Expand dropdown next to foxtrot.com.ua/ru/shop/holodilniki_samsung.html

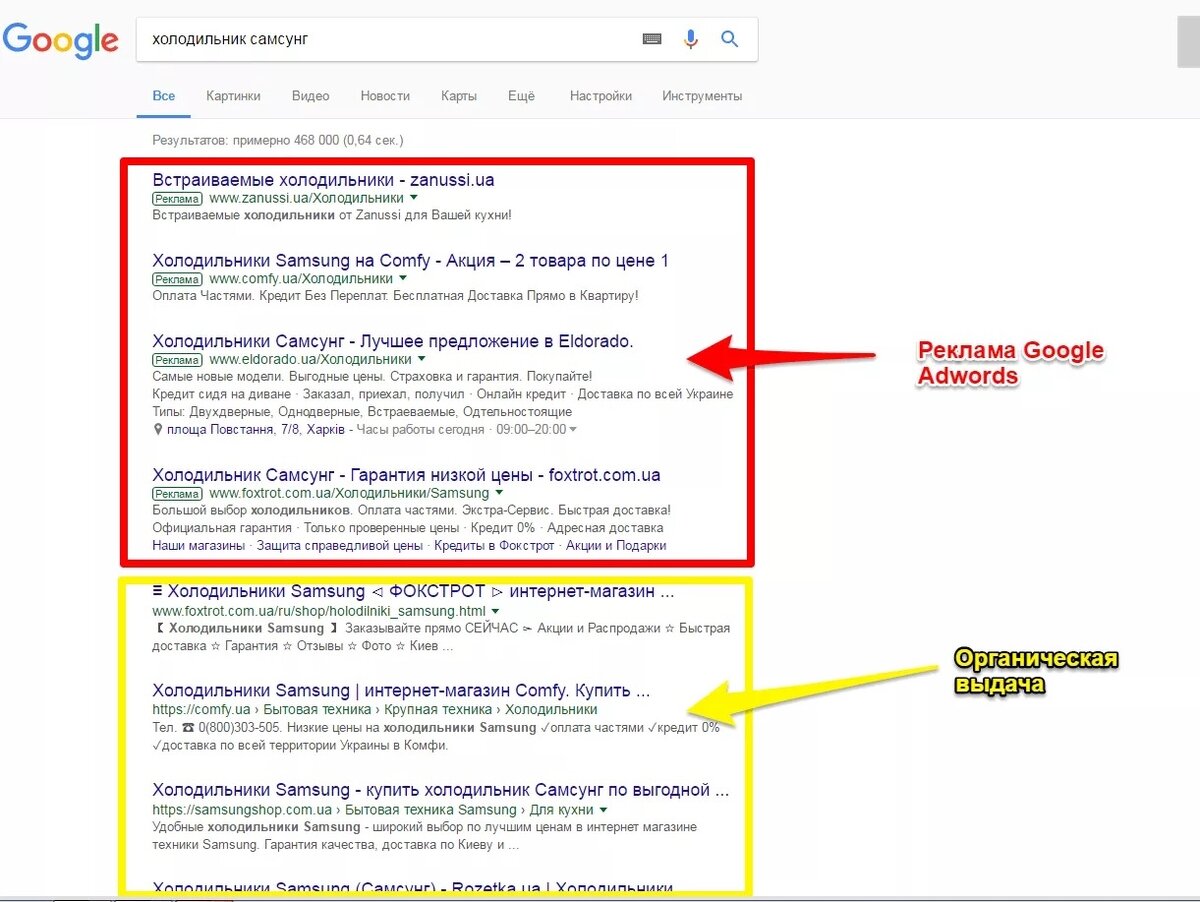click(495, 611)
